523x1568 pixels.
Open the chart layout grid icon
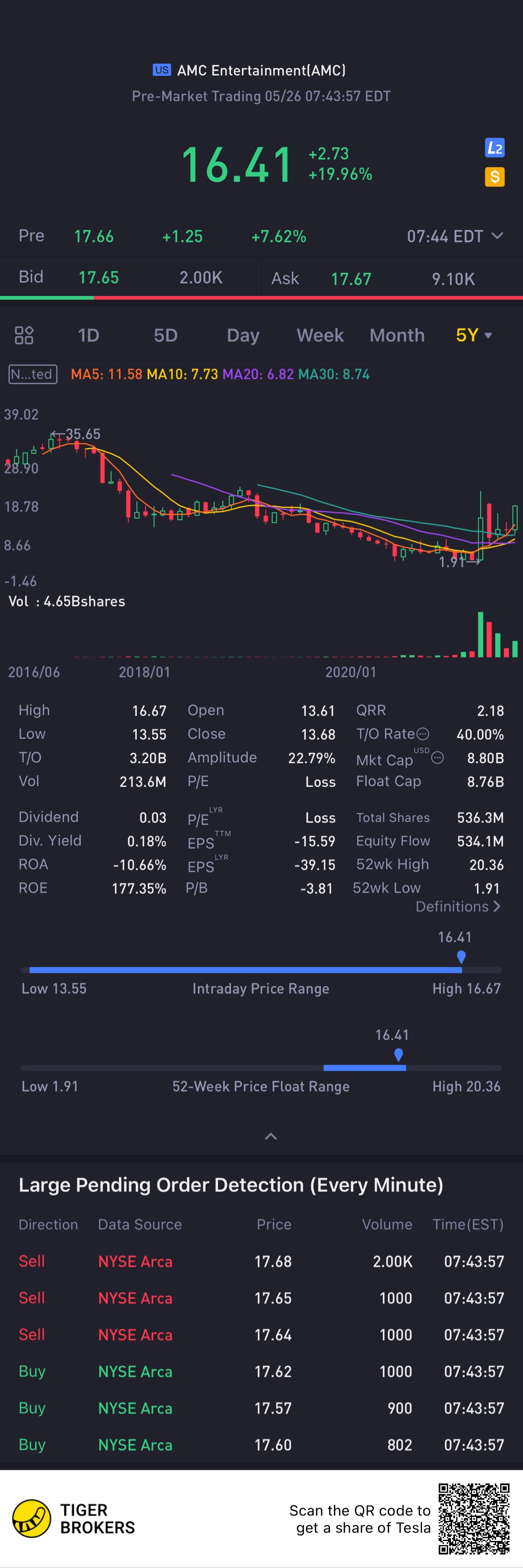click(x=24, y=335)
